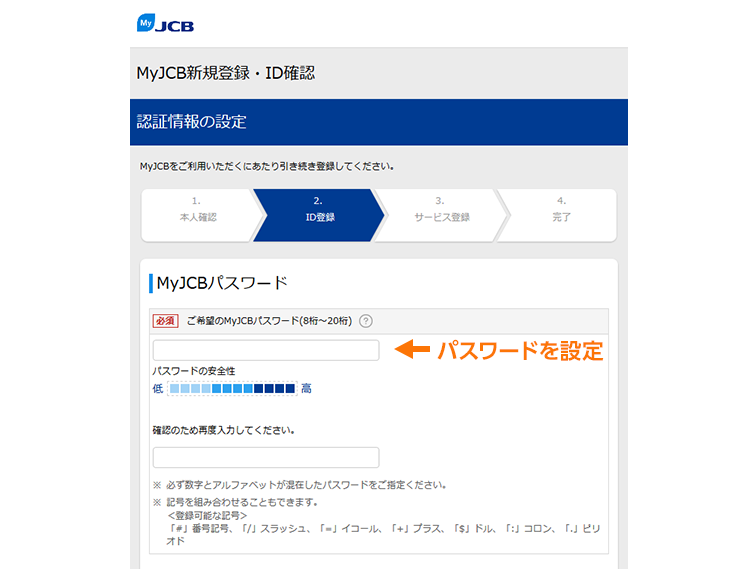Click the 低 strength label

[158, 388]
